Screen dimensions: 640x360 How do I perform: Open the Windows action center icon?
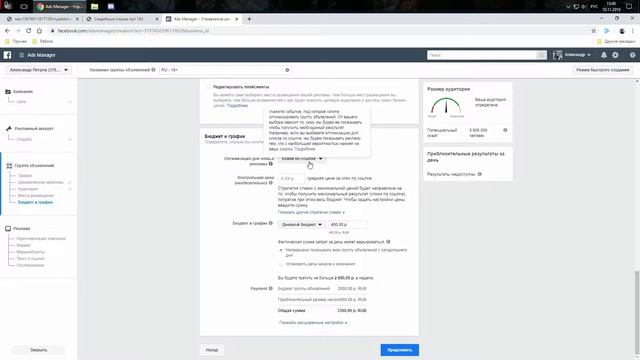pyautogui.click(x=629, y=7)
